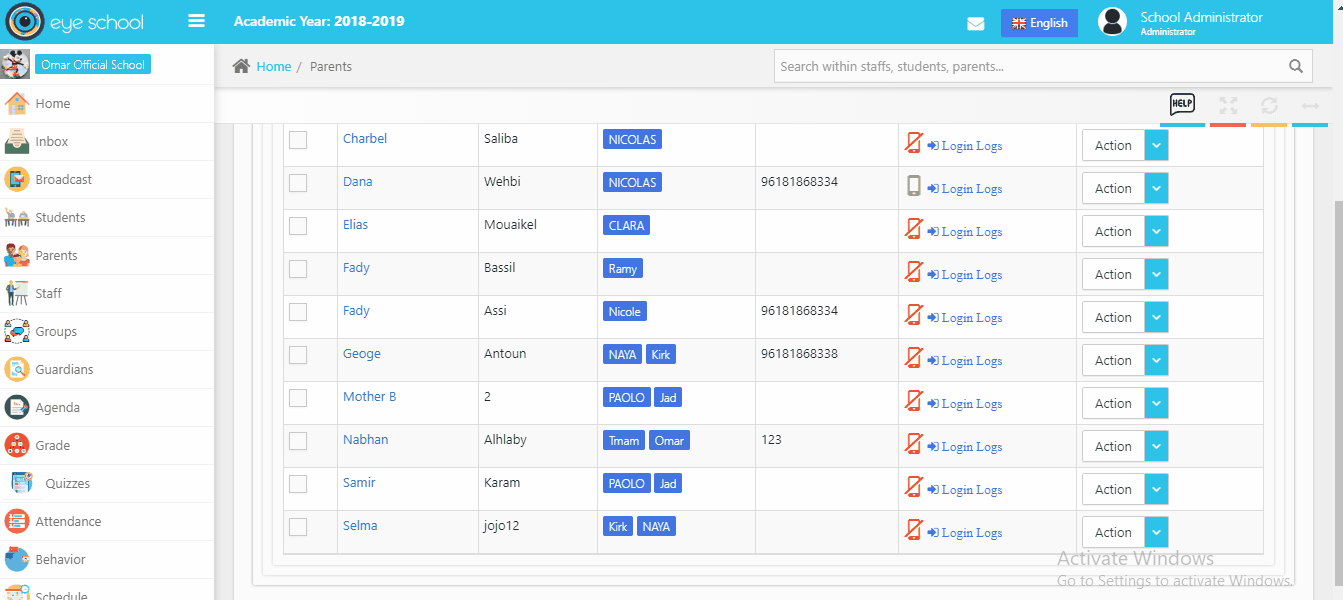
Task: Check the box for Fady Assi
Action: (298, 312)
